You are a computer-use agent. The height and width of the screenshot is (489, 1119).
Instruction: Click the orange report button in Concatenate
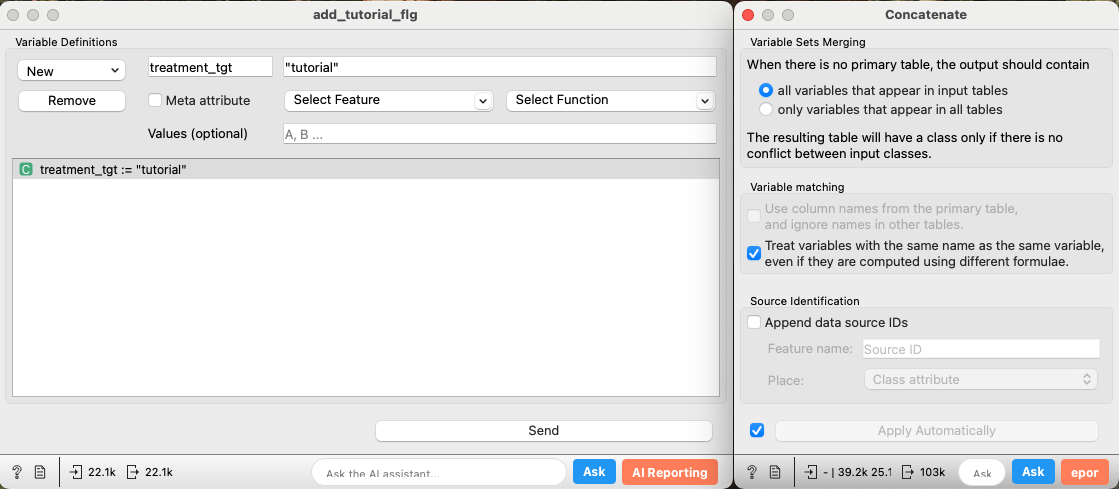coord(1083,472)
